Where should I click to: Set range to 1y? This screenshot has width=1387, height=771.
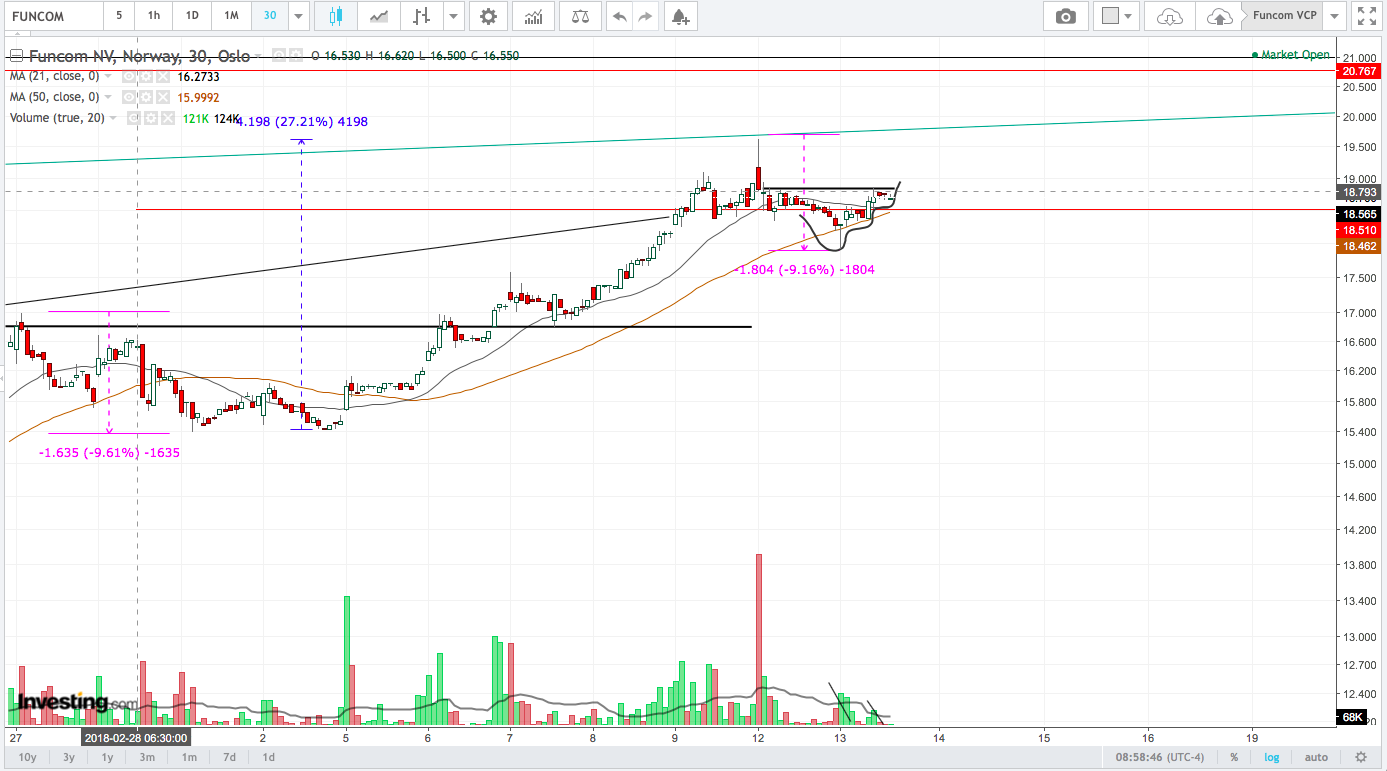(x=107, y=757)
